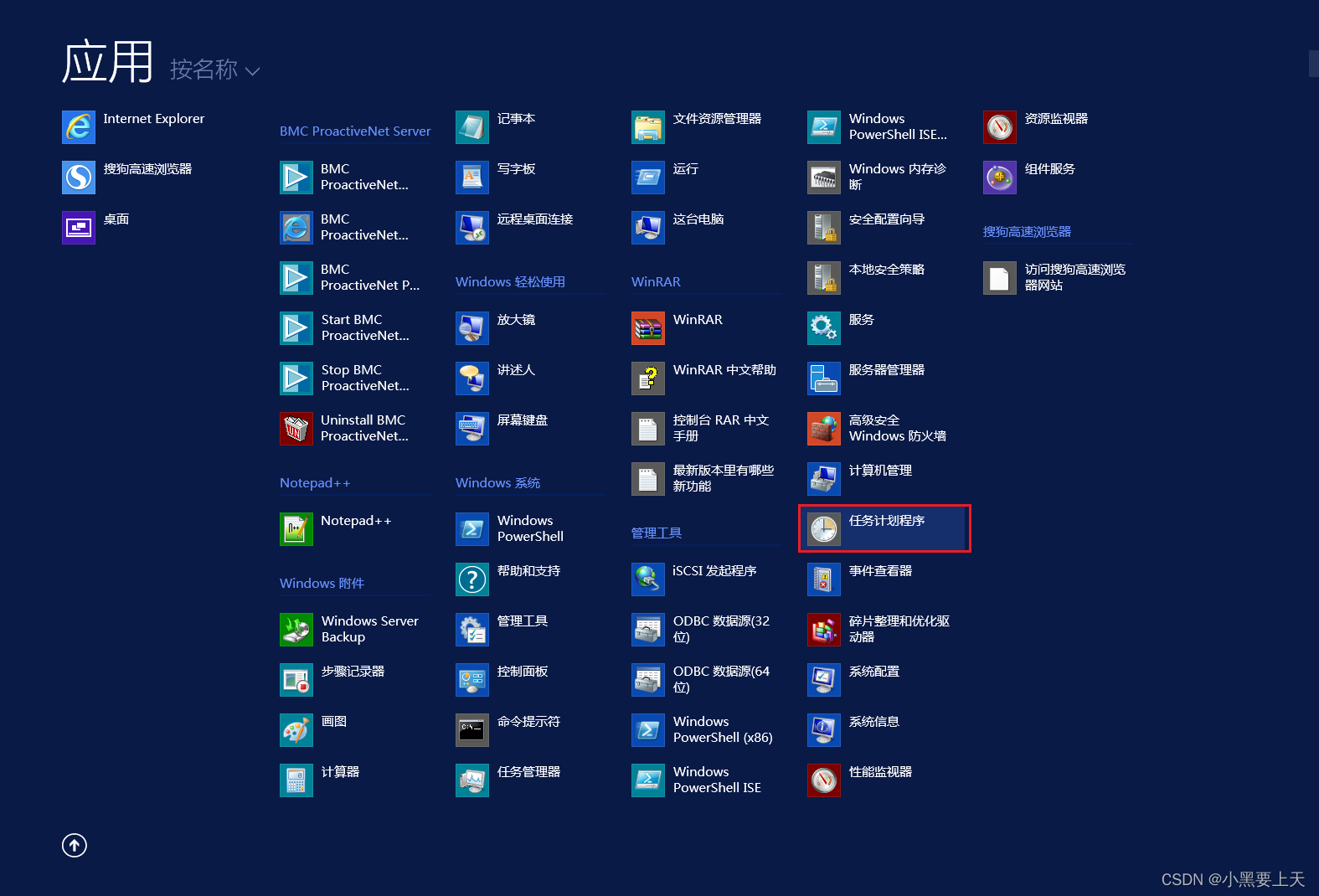The height and width of the screenshot is (896, 1319).
Task: Open Windows PowerShell (x86) label
Action: 723,729
